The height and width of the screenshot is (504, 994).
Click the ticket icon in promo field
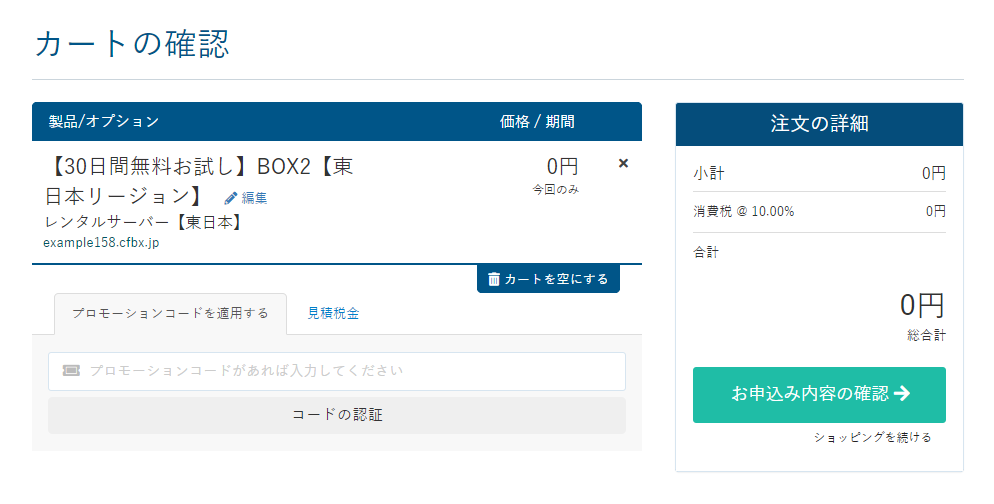coord(71,371)
